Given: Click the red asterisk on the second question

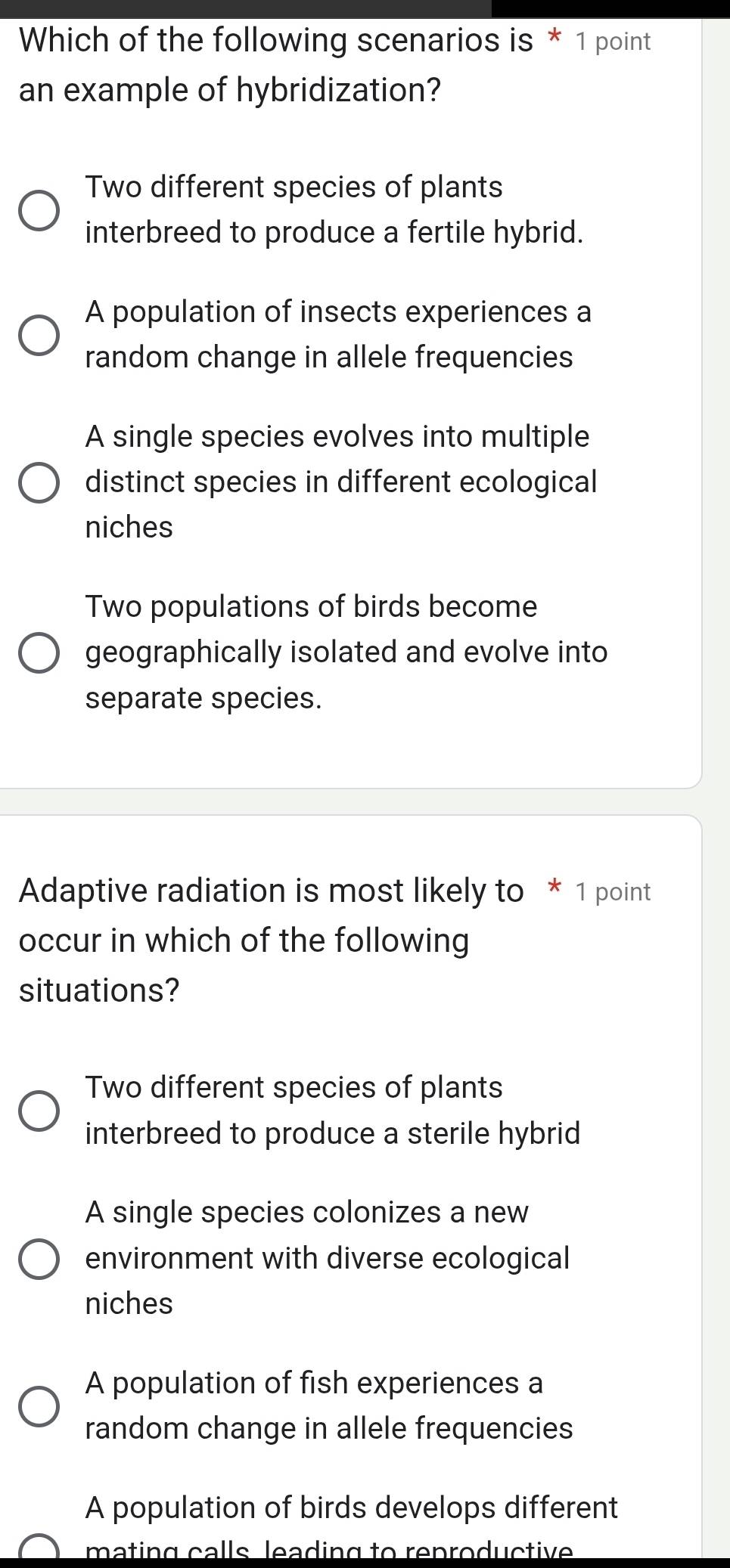Looking at the screenshot, I should pos(554,891).
